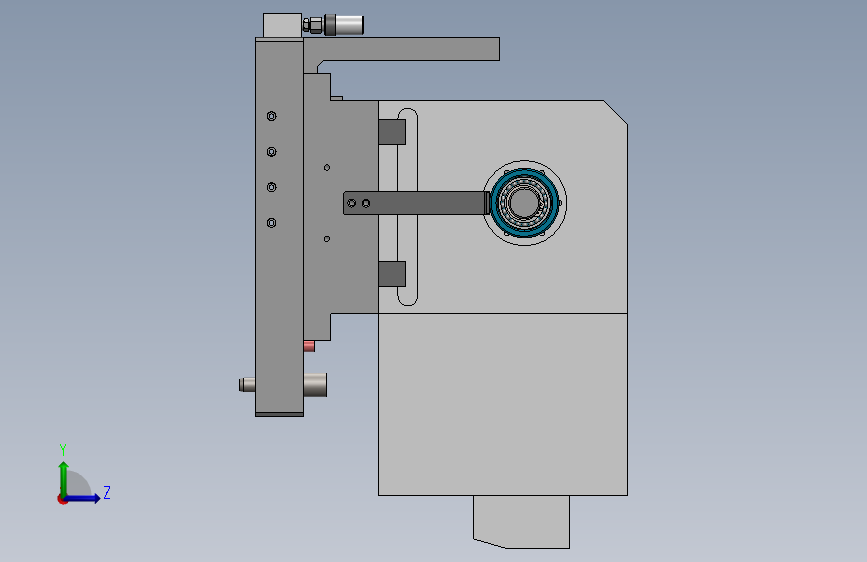The height and width of the screenshot is (562, 867).
Task: Select the large lower light-gray rectangular block
Action: coord(503,404)
